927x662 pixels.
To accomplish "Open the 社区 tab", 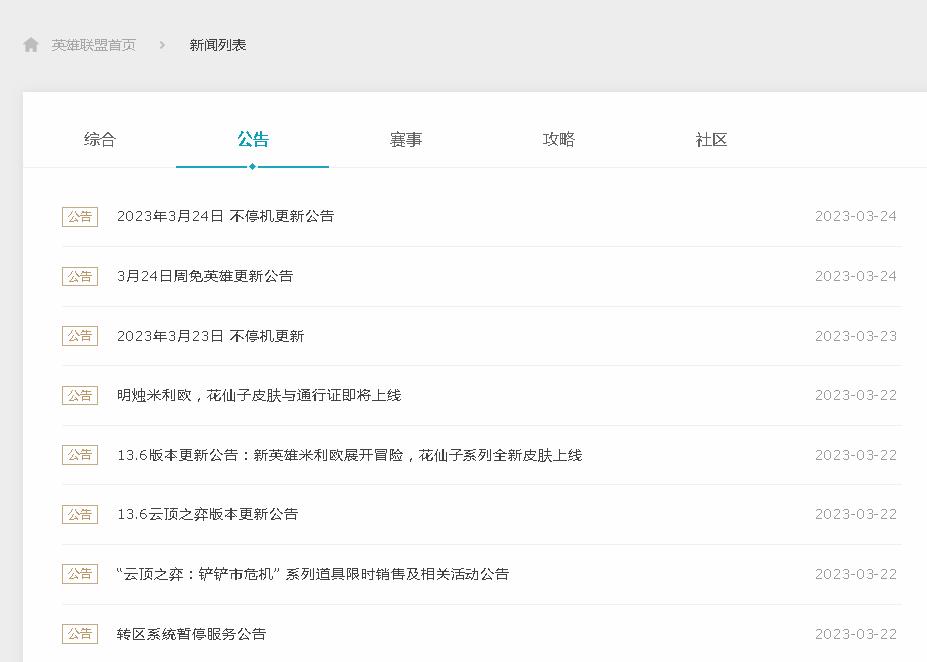I will [711, 139].
